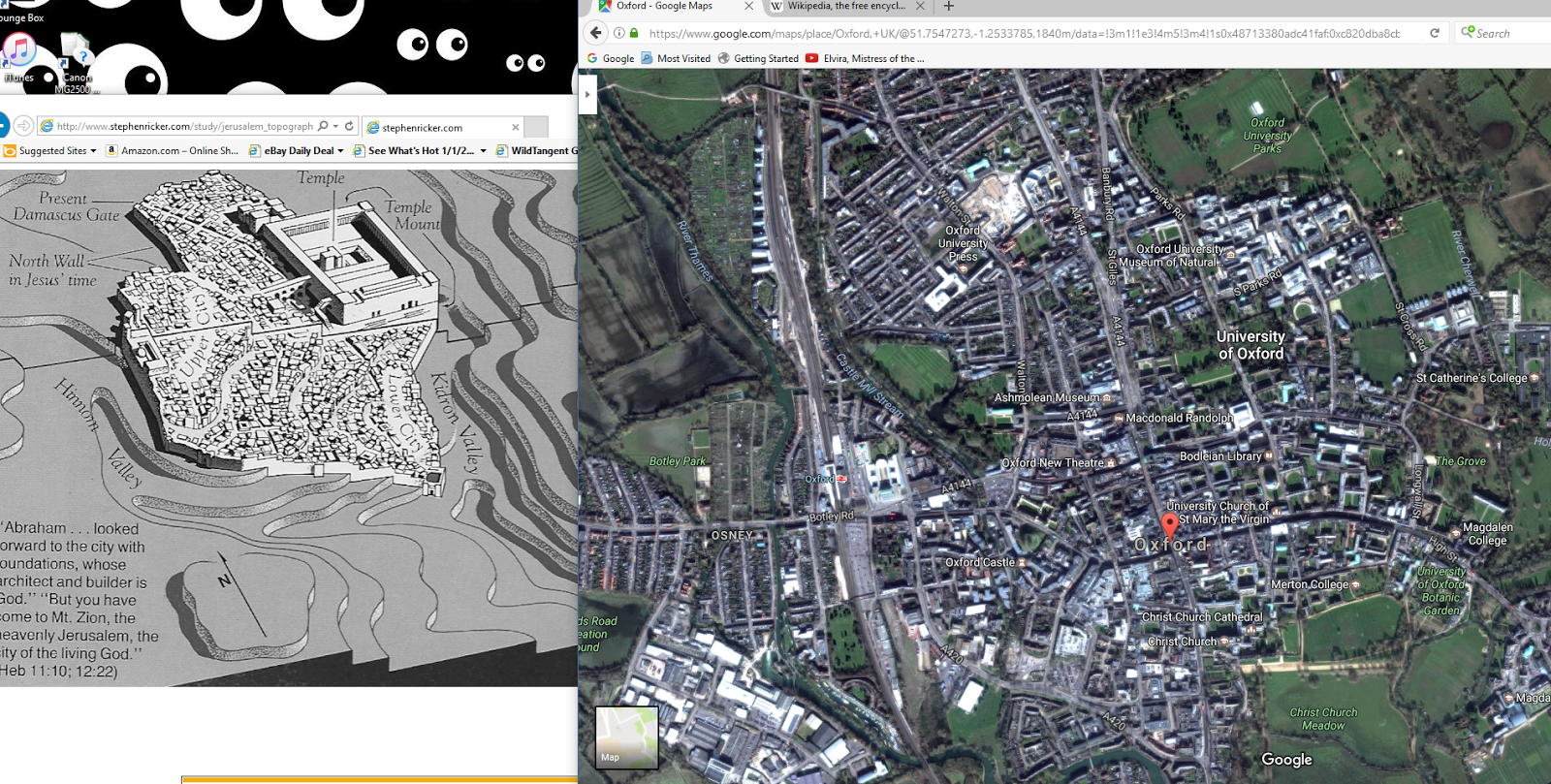Switch to the Oxford - Google Maps tab
Screen dimensions: 1551x784
674,7
